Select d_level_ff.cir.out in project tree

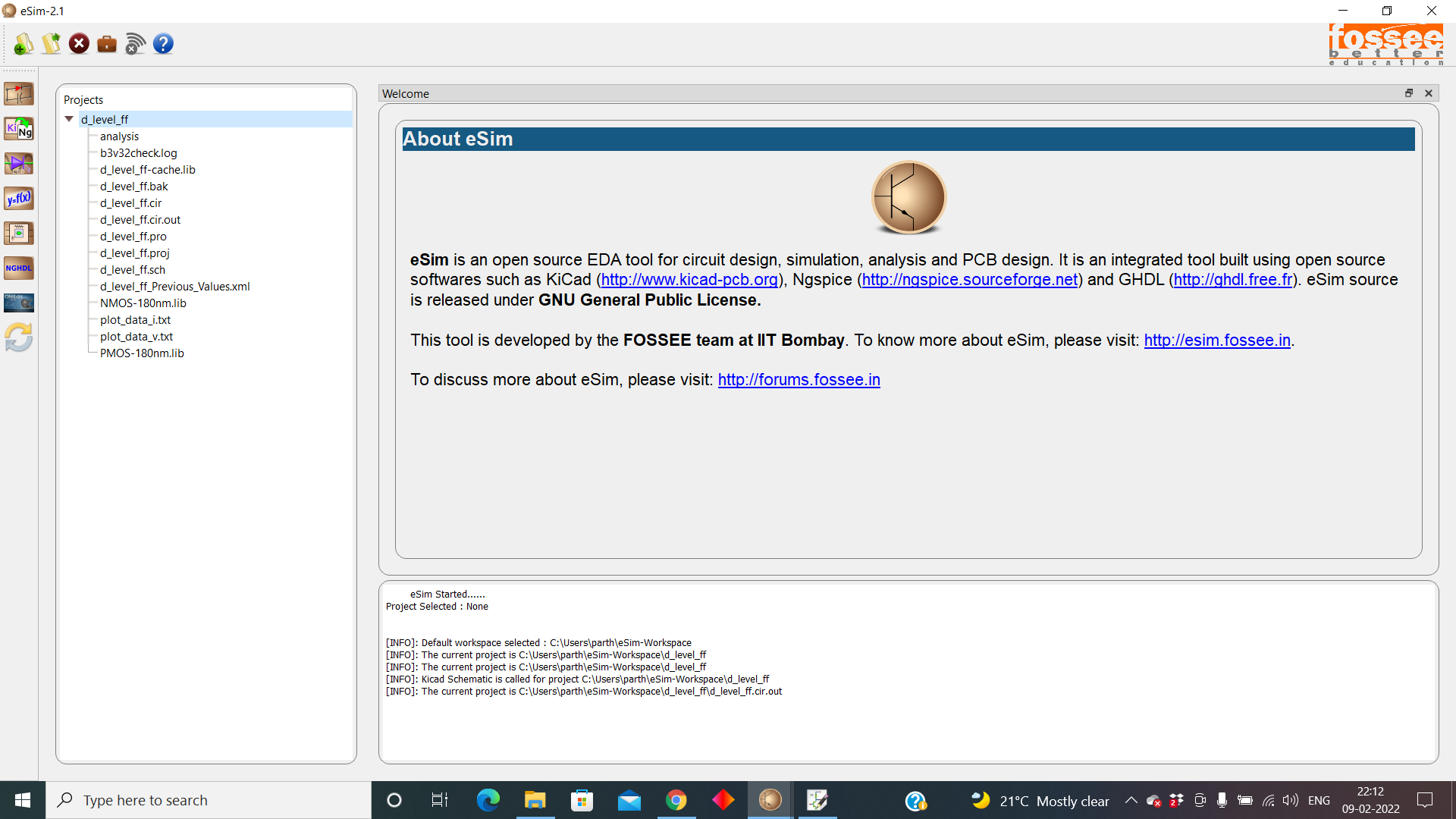140,220
